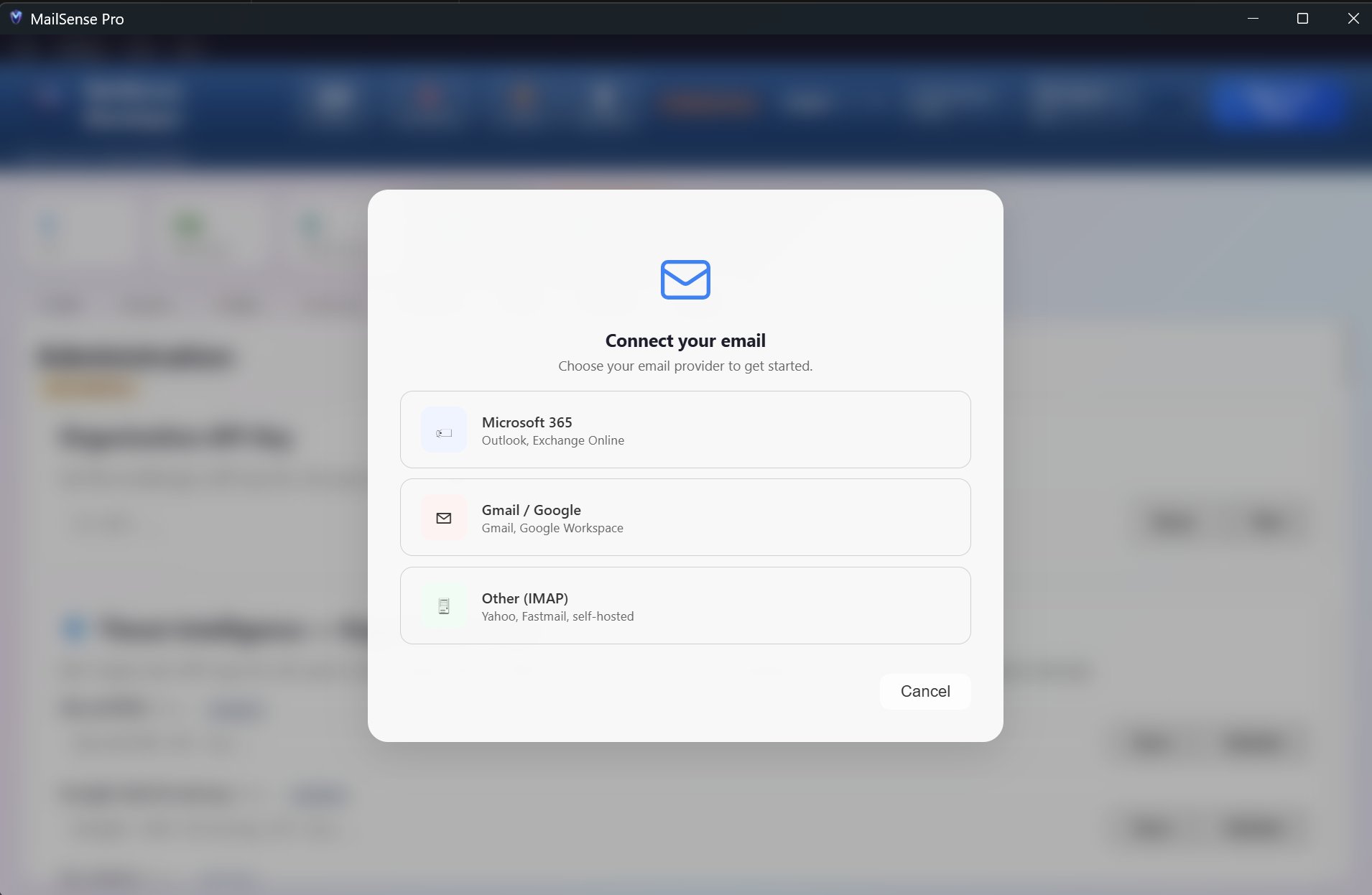Click the large blue envelope icon

pyautogui.click(x=685, y=279)
